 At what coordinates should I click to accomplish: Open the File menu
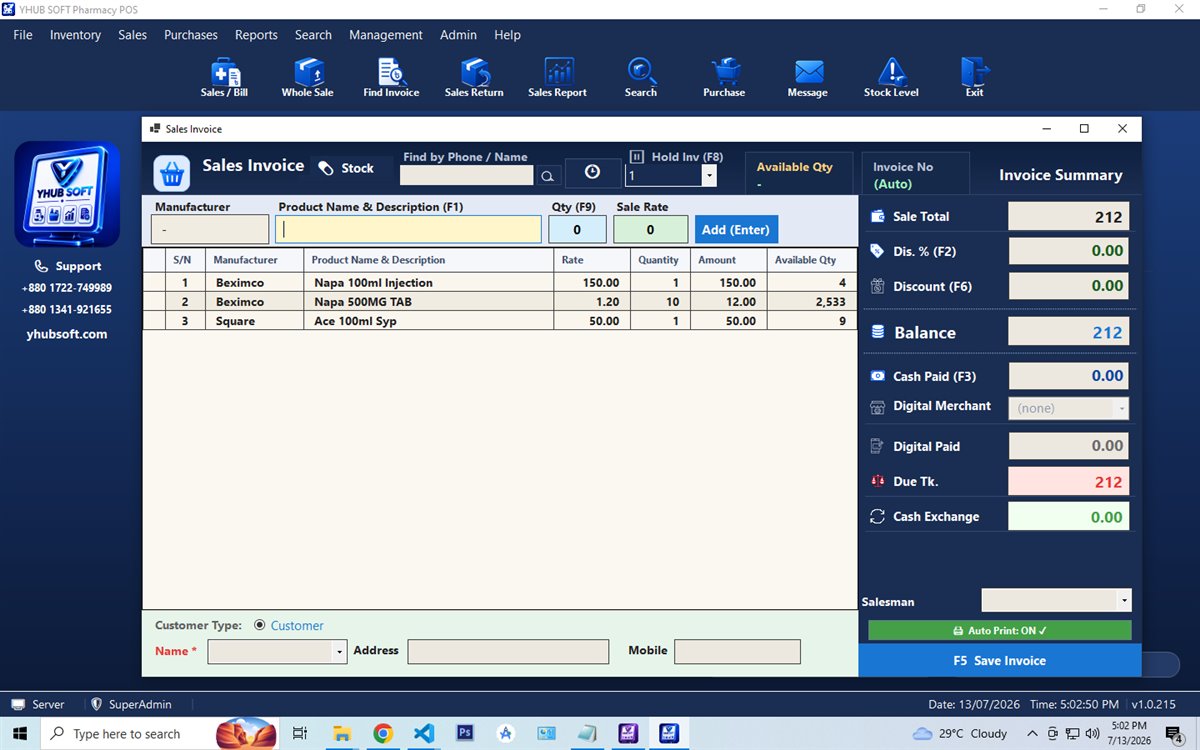pos(23,35)
